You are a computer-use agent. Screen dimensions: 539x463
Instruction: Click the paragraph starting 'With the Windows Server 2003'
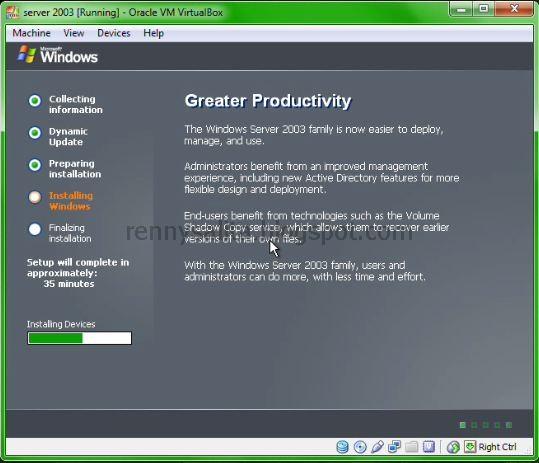pos(305,271)
